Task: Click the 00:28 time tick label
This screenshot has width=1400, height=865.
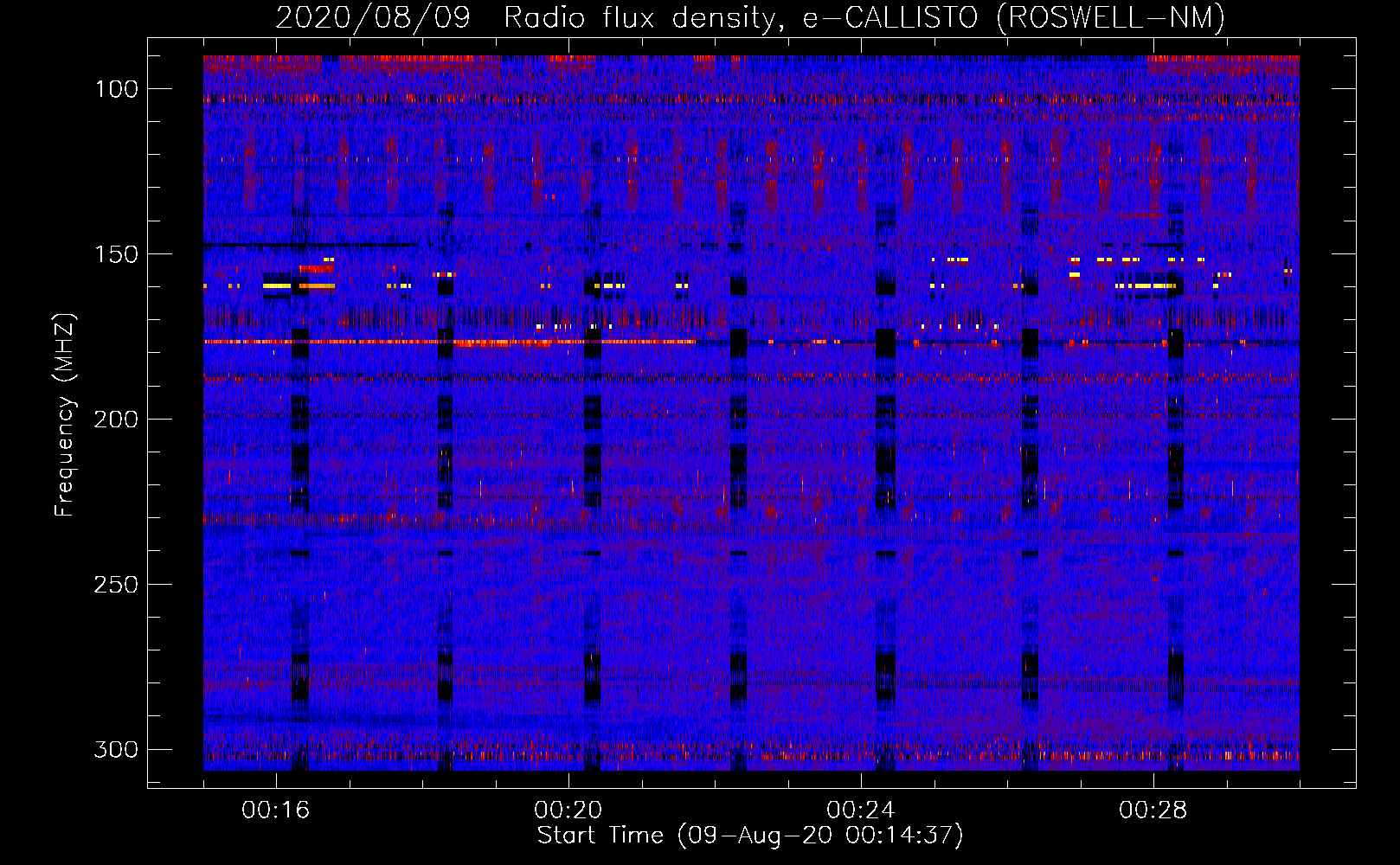Action: (x=1153, y=810)
